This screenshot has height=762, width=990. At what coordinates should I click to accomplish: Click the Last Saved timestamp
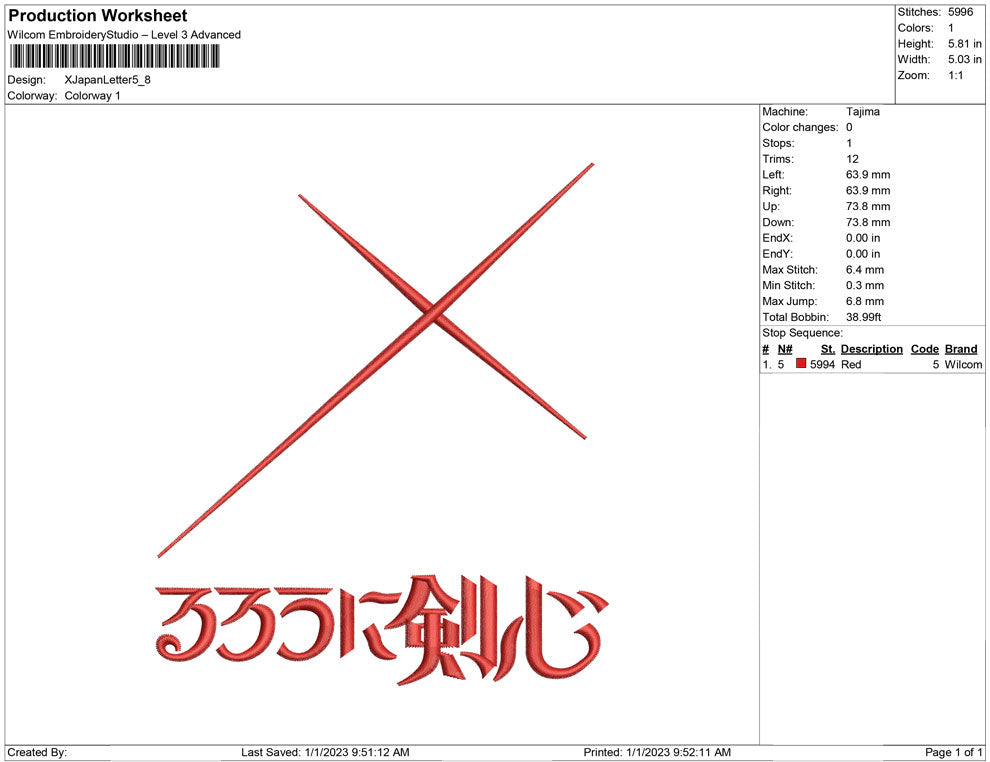pos(325,752)
